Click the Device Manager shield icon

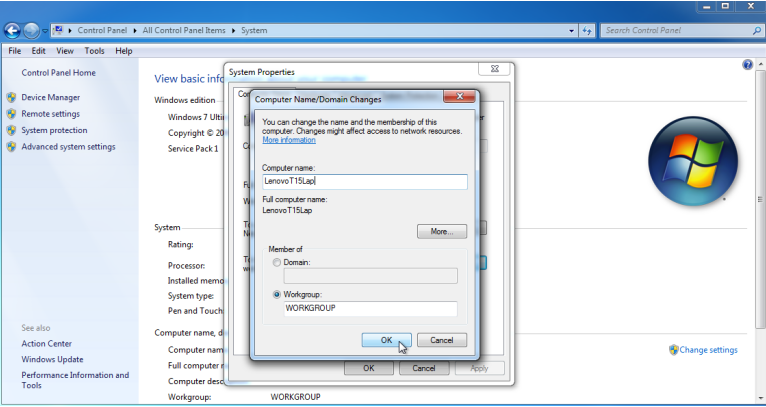pyautogui.click(x=11, y=98)
